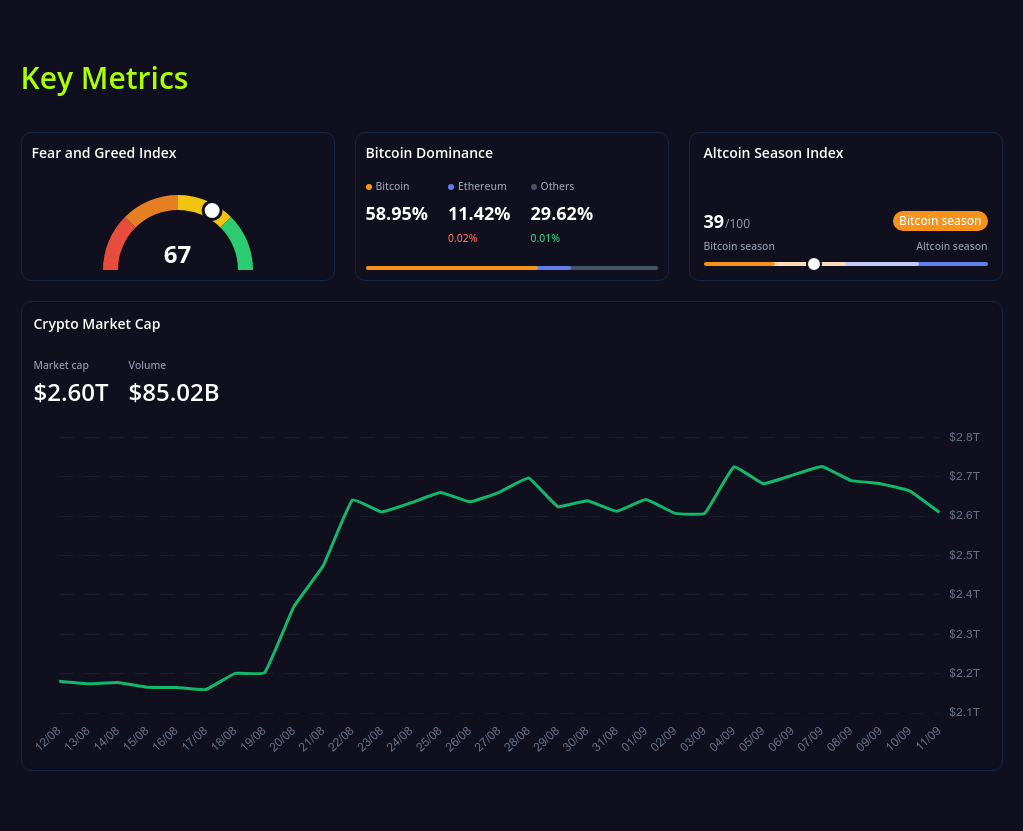Image resolution: width=1023 pixels, height=831 pixels.
Task: Click the orange Bitcoin legend dot
Action: click(369, 187)
